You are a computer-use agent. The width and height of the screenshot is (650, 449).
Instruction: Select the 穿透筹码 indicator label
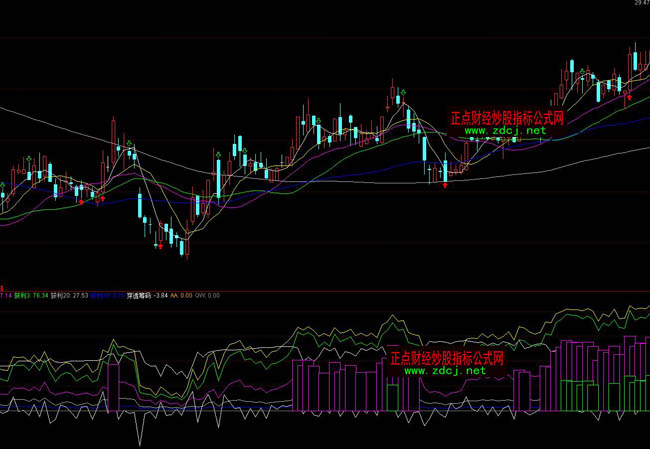(x=140, y=295)
